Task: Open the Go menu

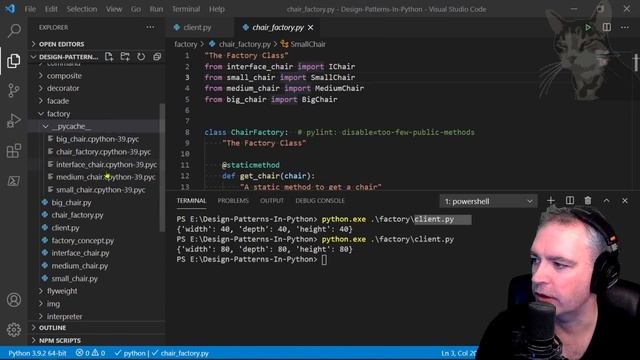Action: click(136, 9)
